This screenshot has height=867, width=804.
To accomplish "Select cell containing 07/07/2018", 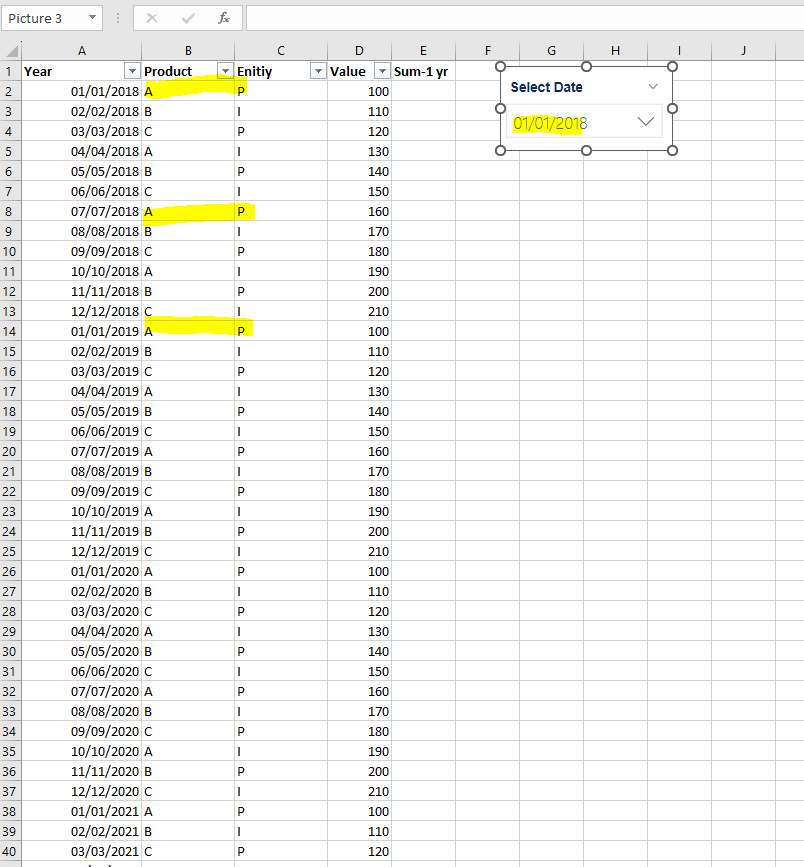I will (x=82, y=211).
